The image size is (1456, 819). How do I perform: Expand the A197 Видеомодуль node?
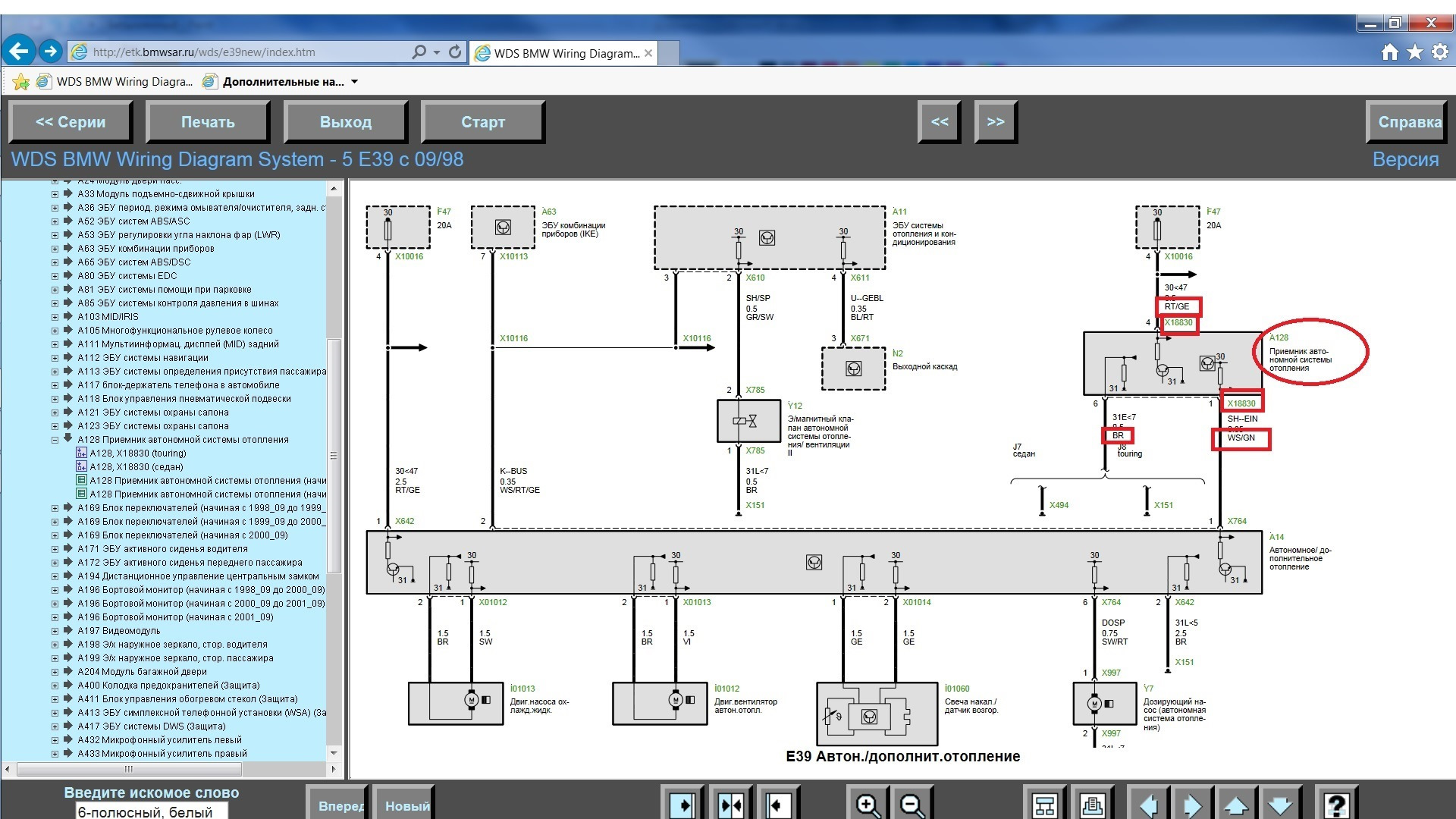[x=55, y=631]
